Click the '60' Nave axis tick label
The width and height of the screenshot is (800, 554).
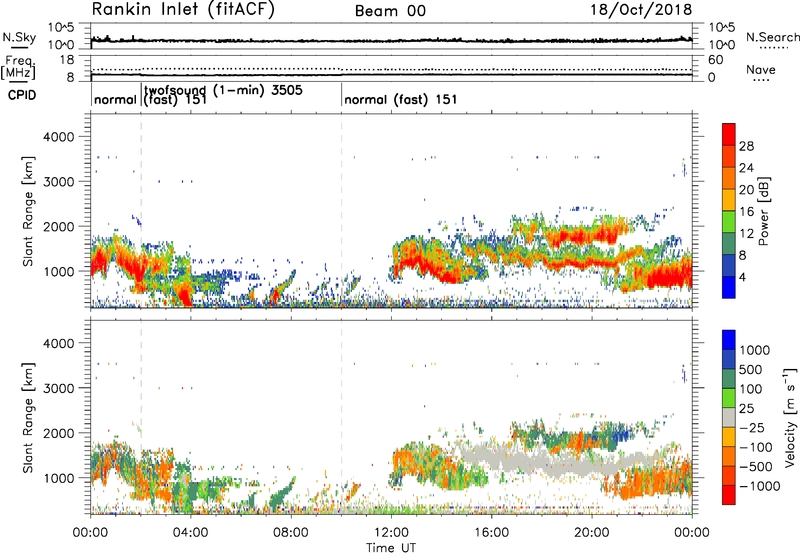[715, 60]
